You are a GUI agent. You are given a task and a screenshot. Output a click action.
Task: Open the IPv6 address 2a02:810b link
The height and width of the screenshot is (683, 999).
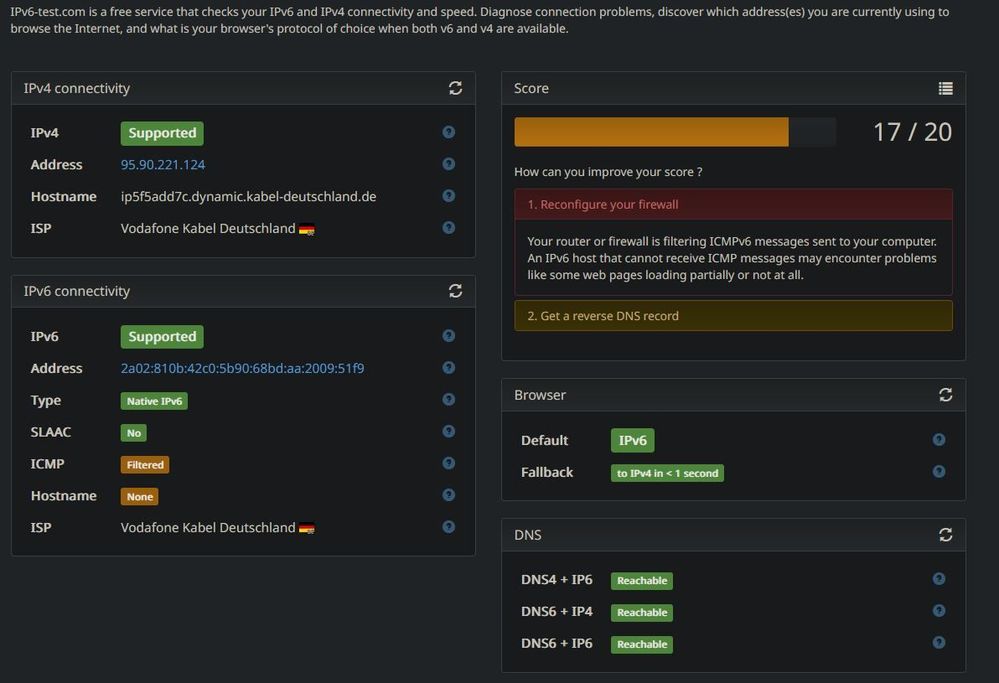pos(242,369)
